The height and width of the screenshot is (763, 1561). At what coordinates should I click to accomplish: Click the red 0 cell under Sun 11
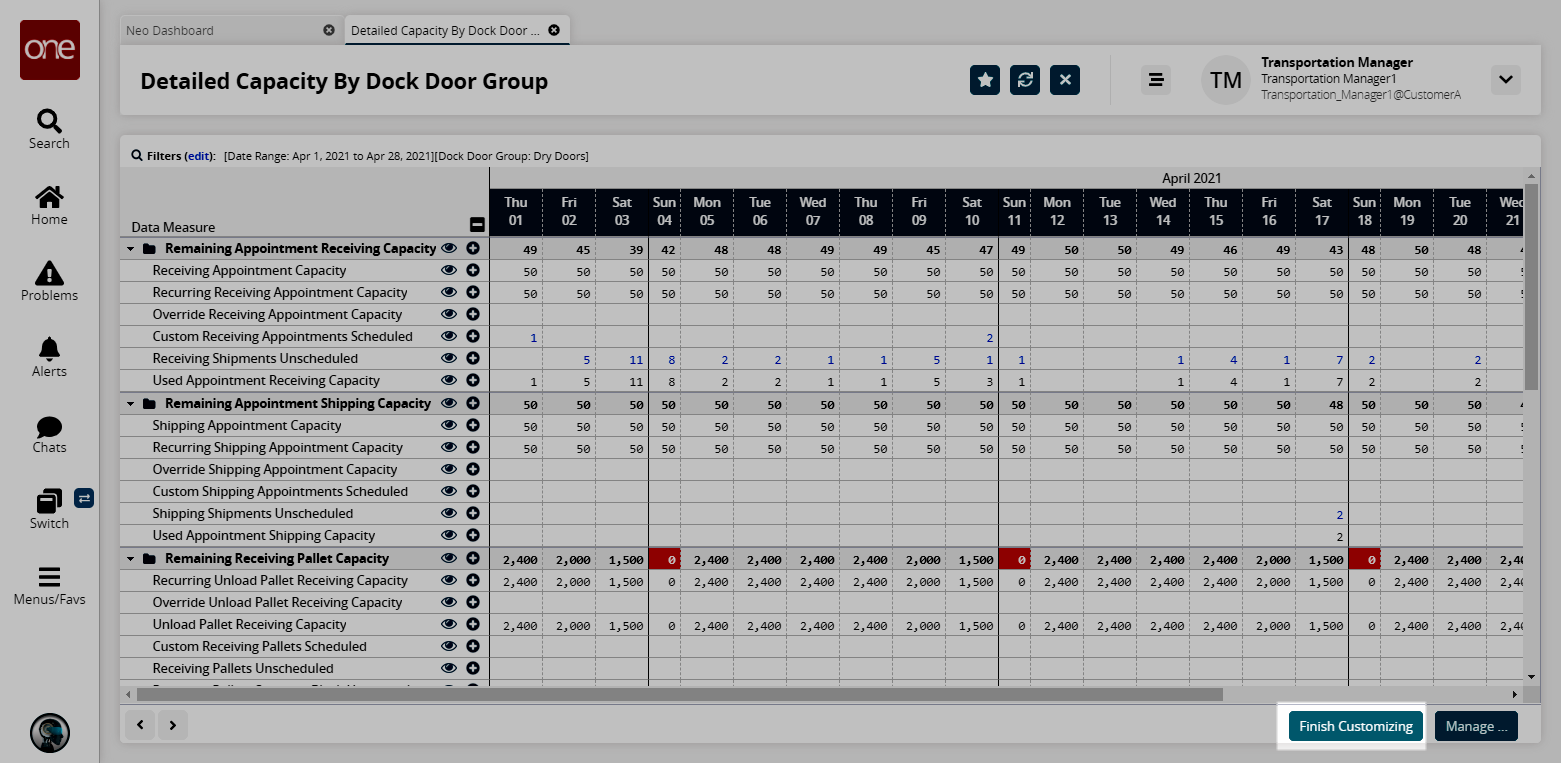1015,559
